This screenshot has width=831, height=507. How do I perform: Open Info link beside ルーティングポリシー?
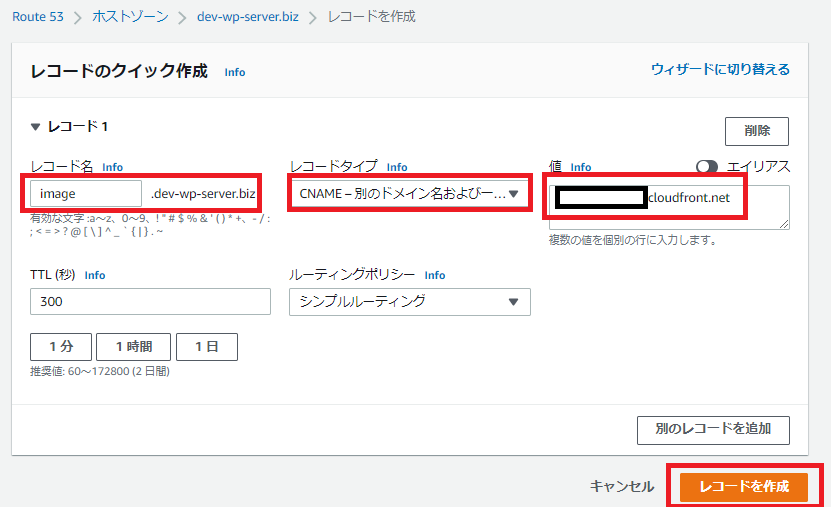(x=434, y=275)
